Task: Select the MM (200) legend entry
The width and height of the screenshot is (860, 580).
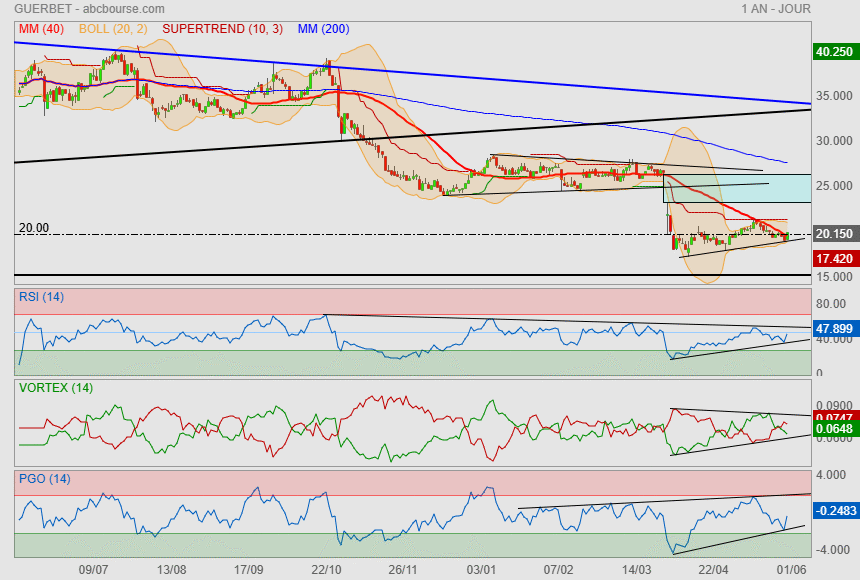Action: coord(324,29)
